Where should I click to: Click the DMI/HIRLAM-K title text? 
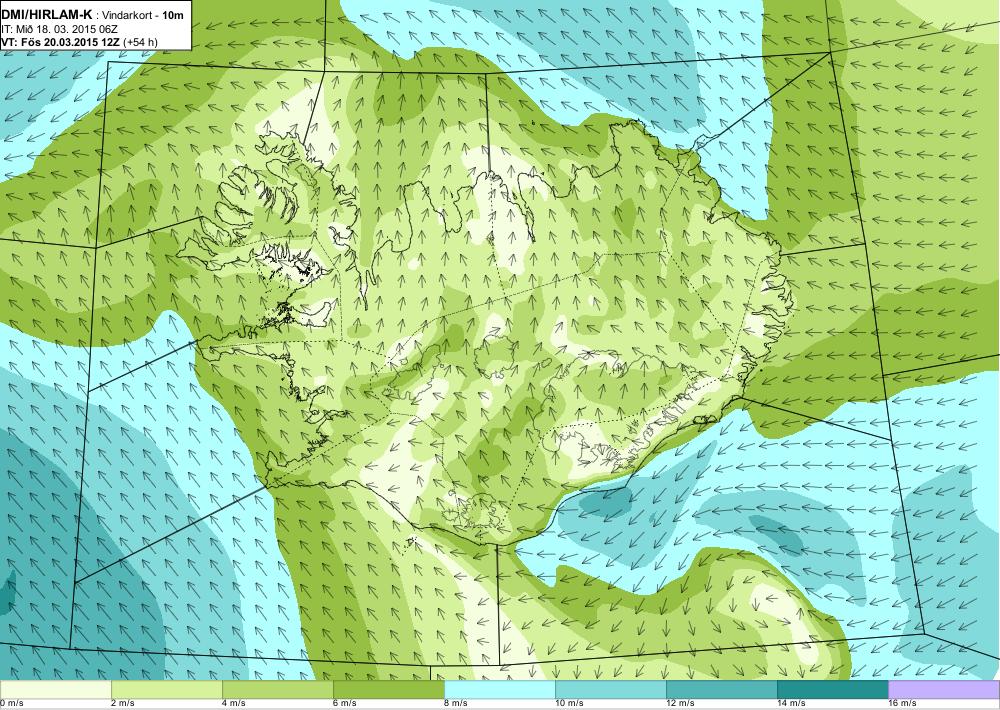point(47,15)
